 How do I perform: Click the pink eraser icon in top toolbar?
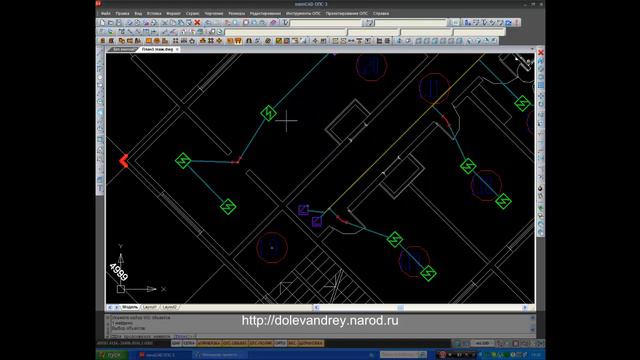click(x=273, y=22)
